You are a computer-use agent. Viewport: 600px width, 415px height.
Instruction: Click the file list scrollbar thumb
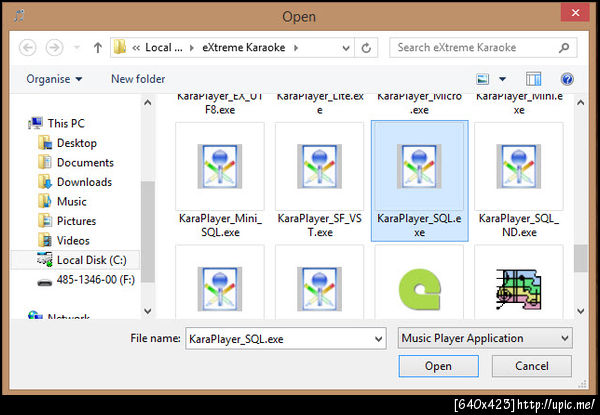click(x=580, y=258)
